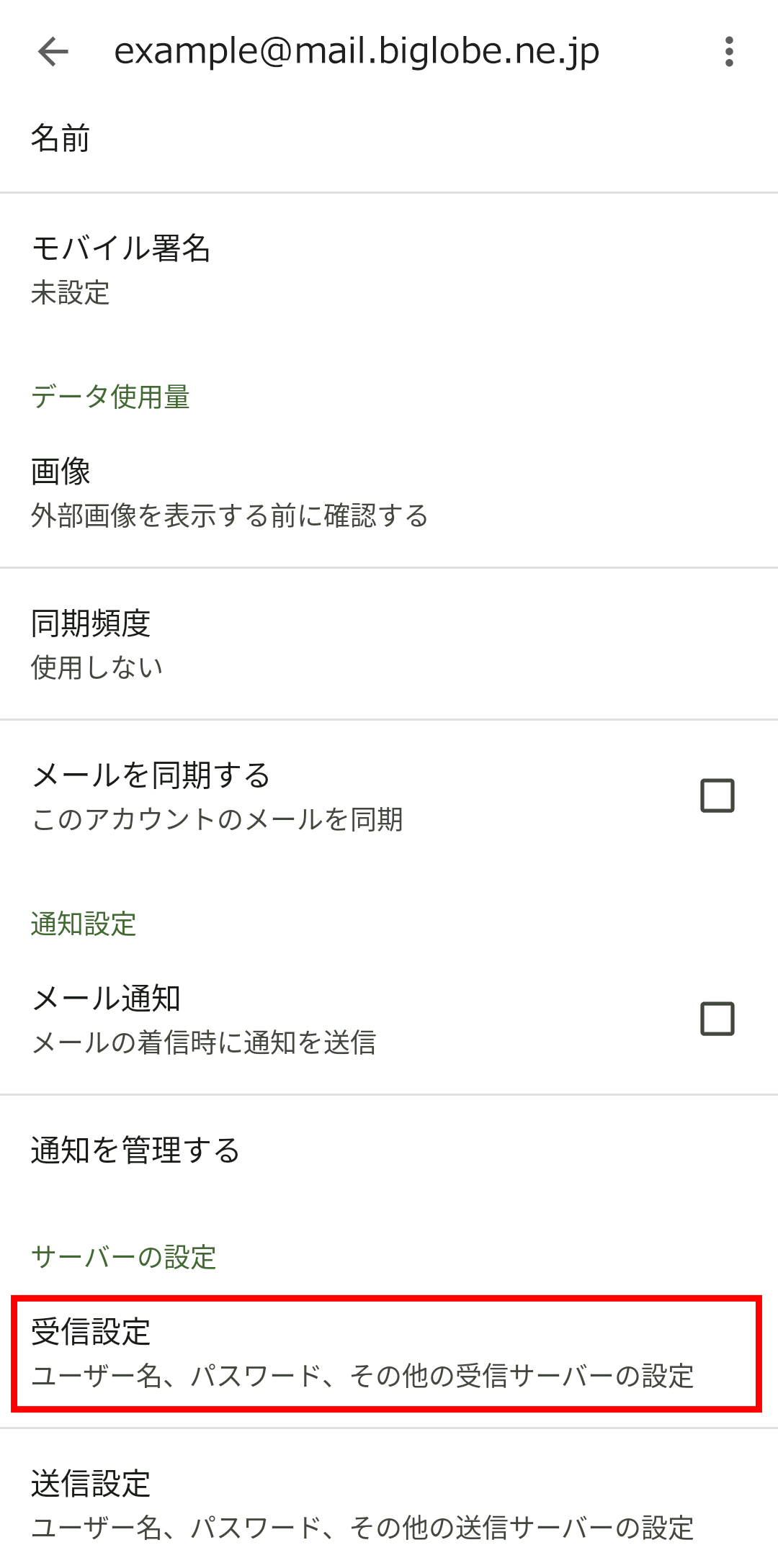The width and height of the screenshot is (778, 1568).
Task: Tap the メールの着信時に通知を送信 description text
Action: [x=204, y=1042]
